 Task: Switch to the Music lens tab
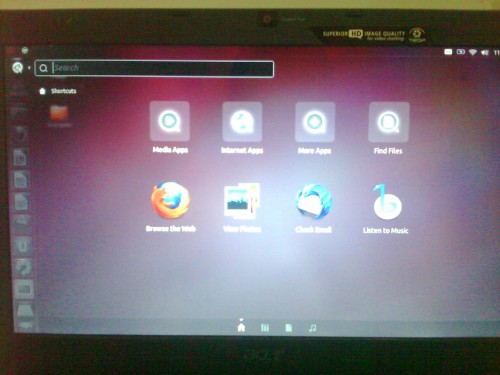click(x=312, y=328)
